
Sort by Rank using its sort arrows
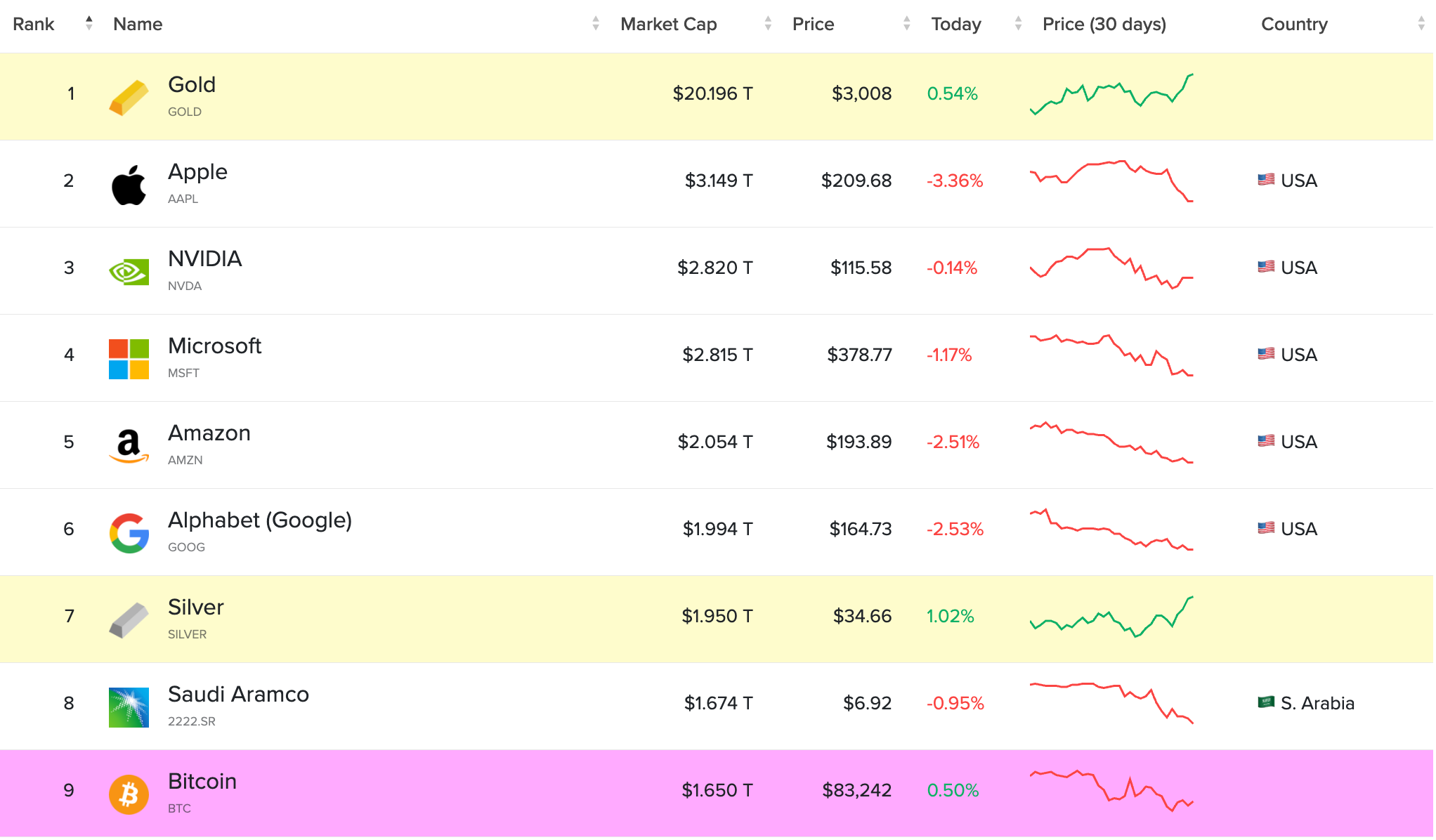point(89,23)
